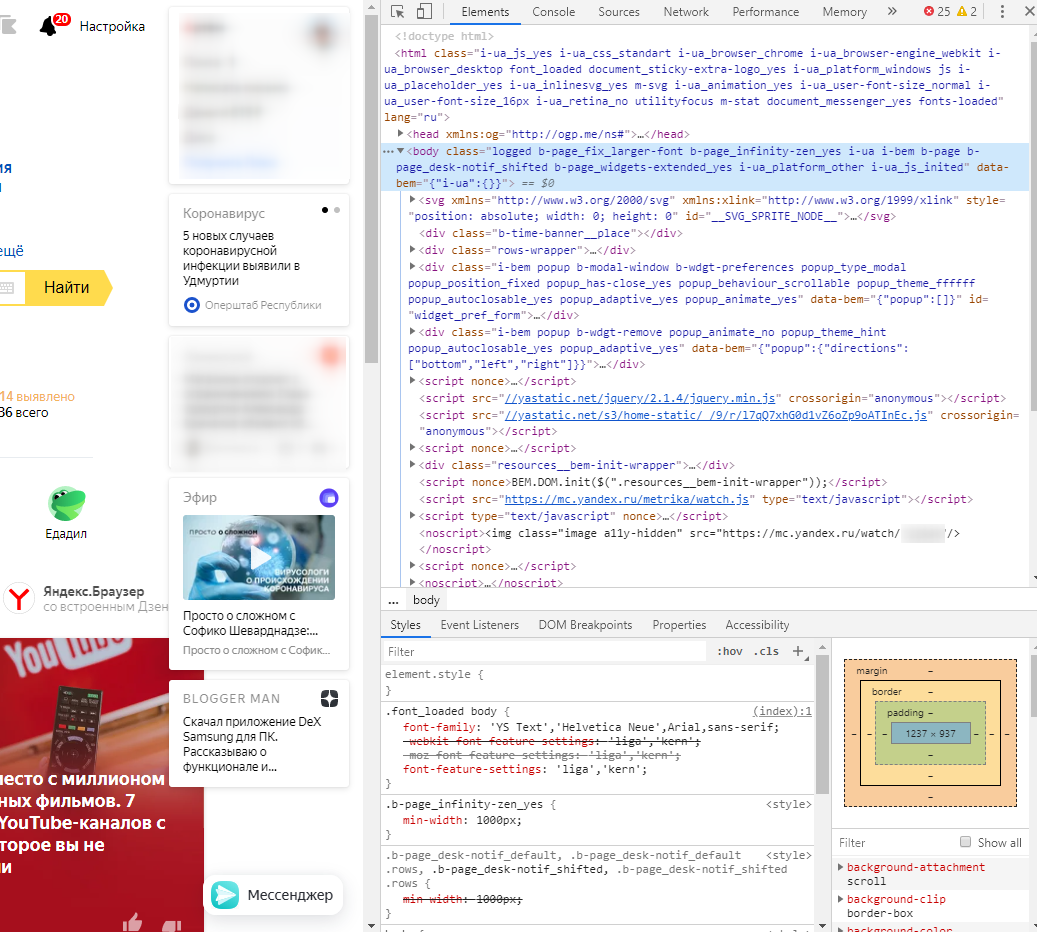The height and width of the screenshot is (932, 1037).
Task: Click the BLOGGER MAN channel icon
Action: (x=329, y=699)
